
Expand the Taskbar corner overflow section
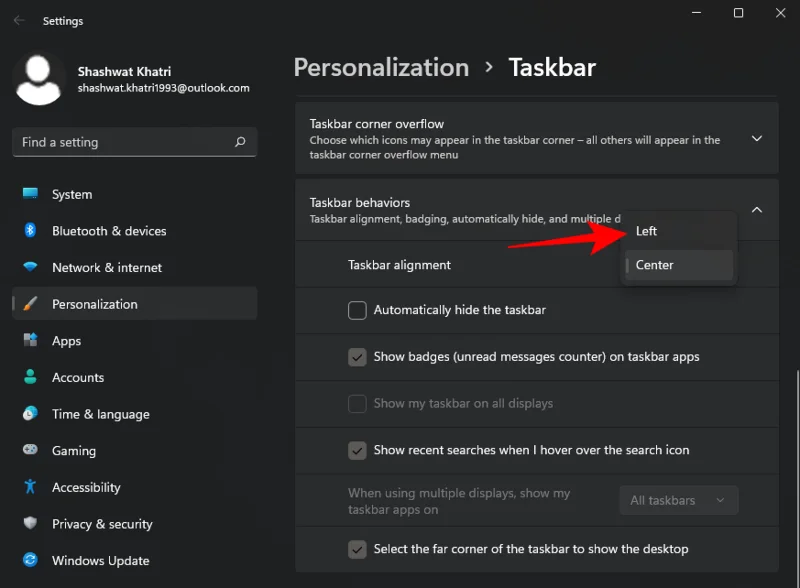point(757,139)
